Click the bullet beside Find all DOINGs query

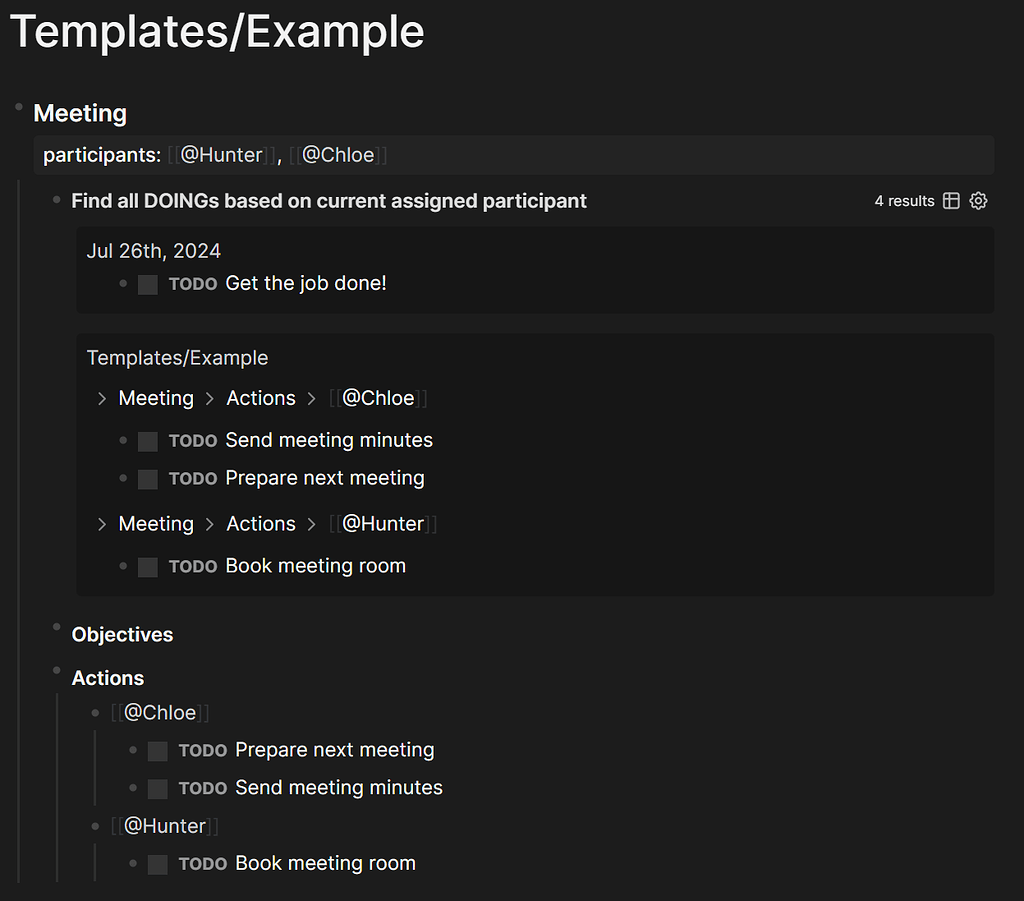point(57,201)
